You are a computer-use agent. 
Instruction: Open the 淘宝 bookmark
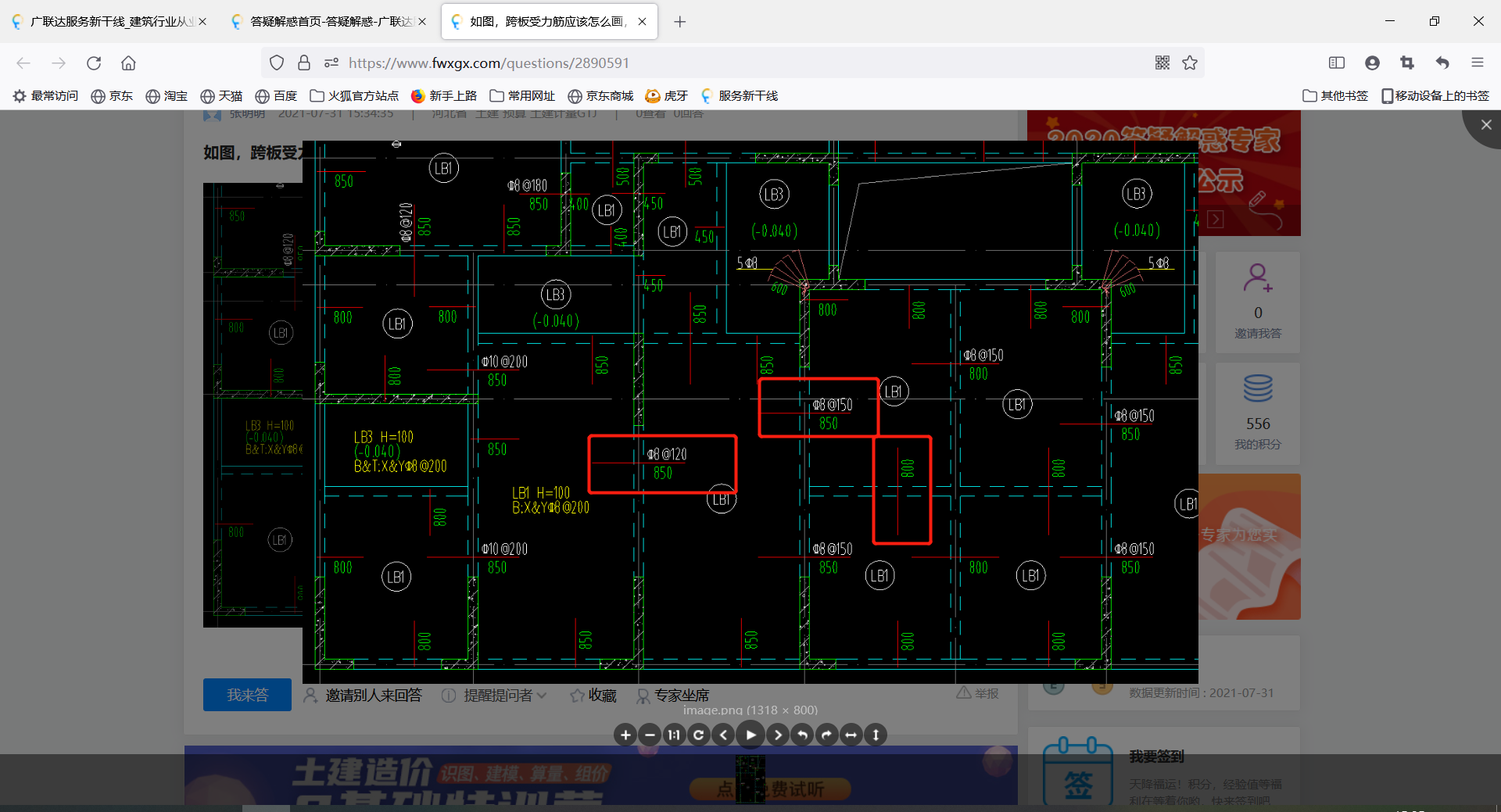pos(167,95)
